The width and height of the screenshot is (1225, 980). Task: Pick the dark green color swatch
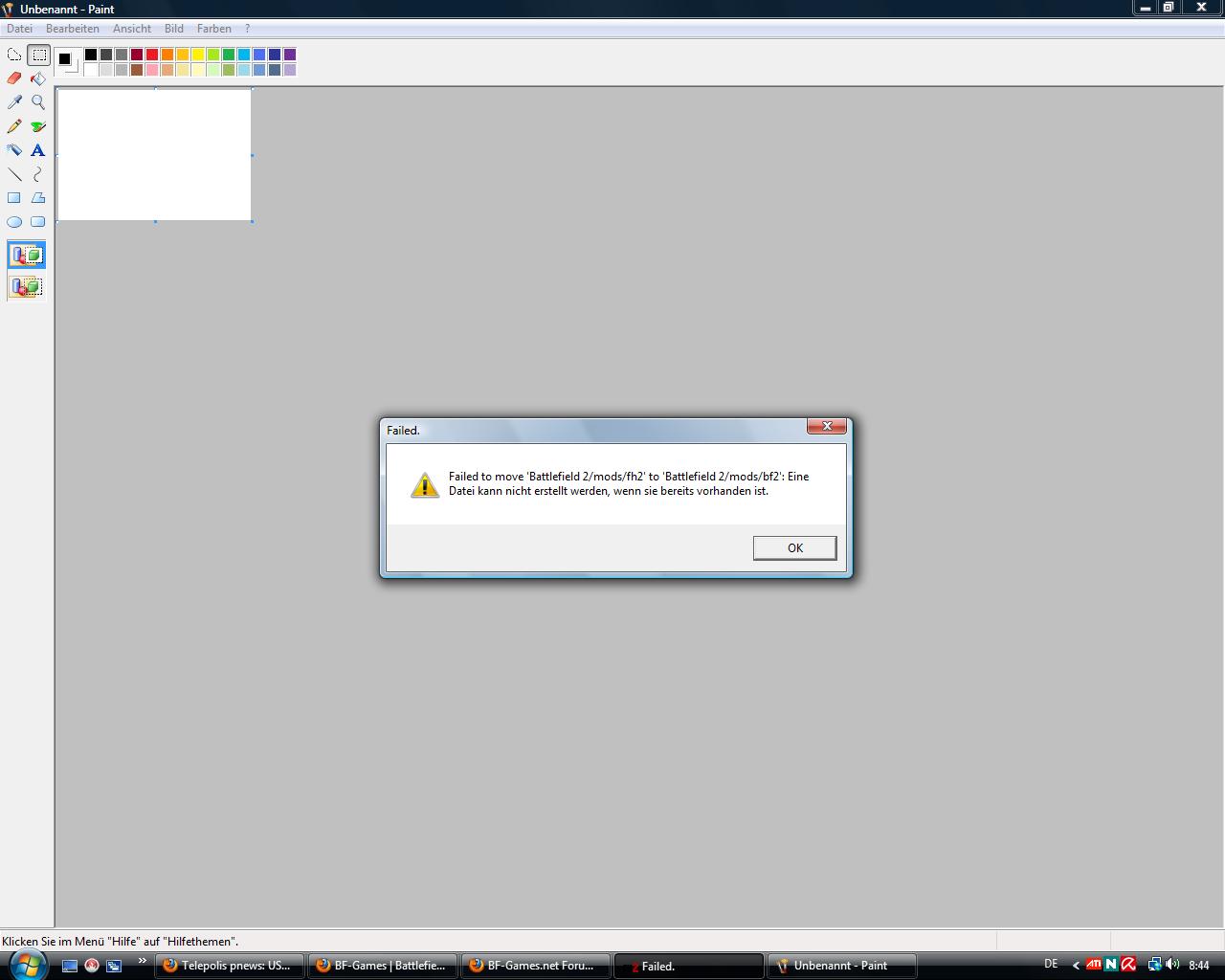[229, 55]
